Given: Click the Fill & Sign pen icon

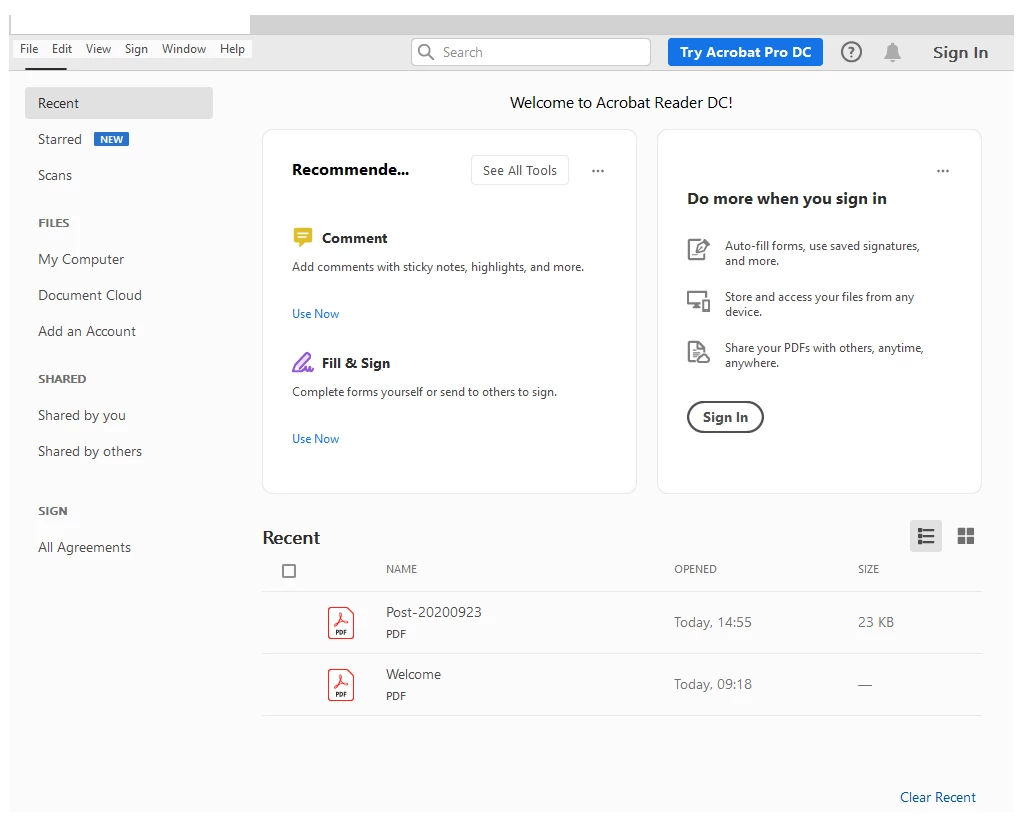Looking at the screenshot, I should (x=303, y=362).
